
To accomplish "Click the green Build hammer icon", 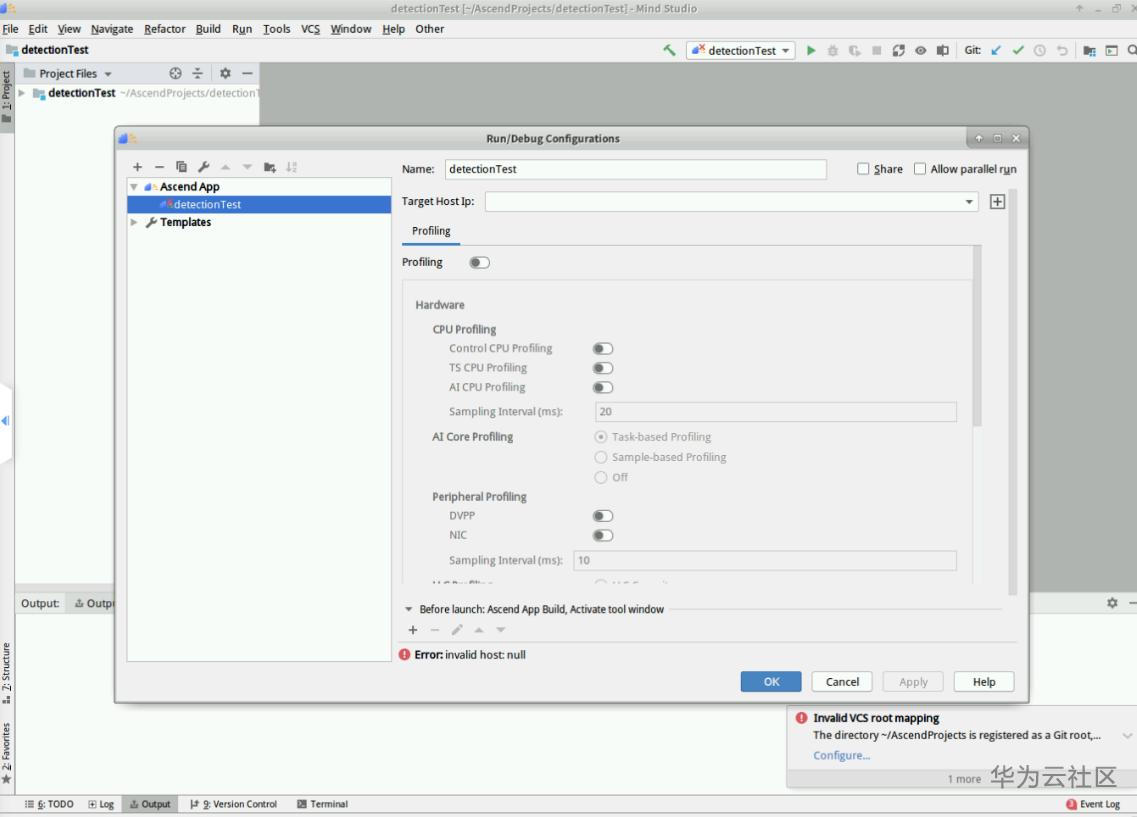I will point(669,50).
